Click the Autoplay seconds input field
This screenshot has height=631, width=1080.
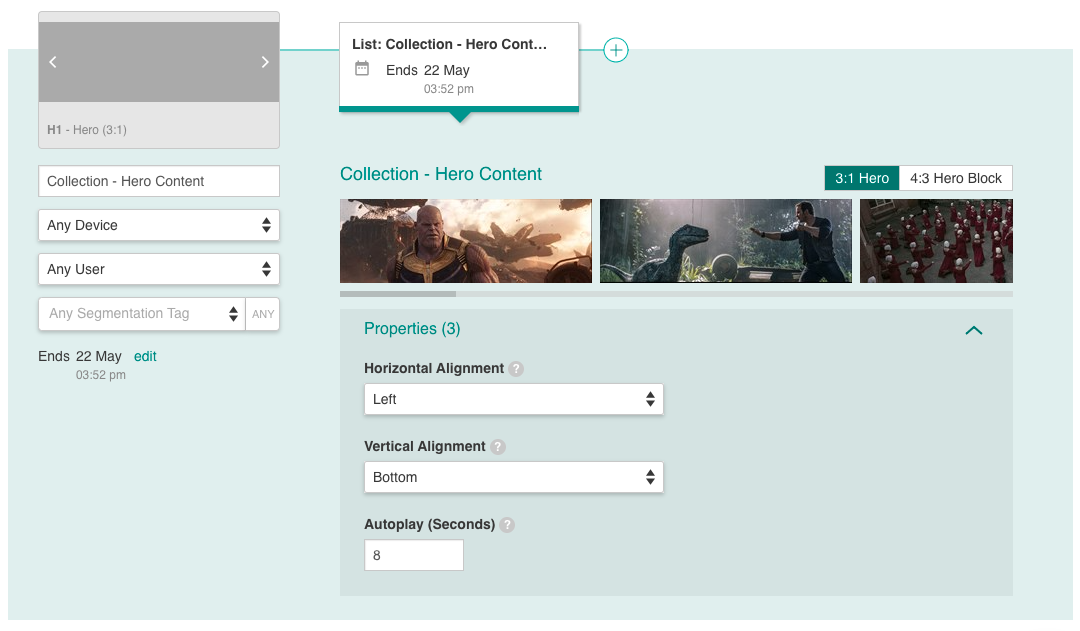[x=414, y=555]
